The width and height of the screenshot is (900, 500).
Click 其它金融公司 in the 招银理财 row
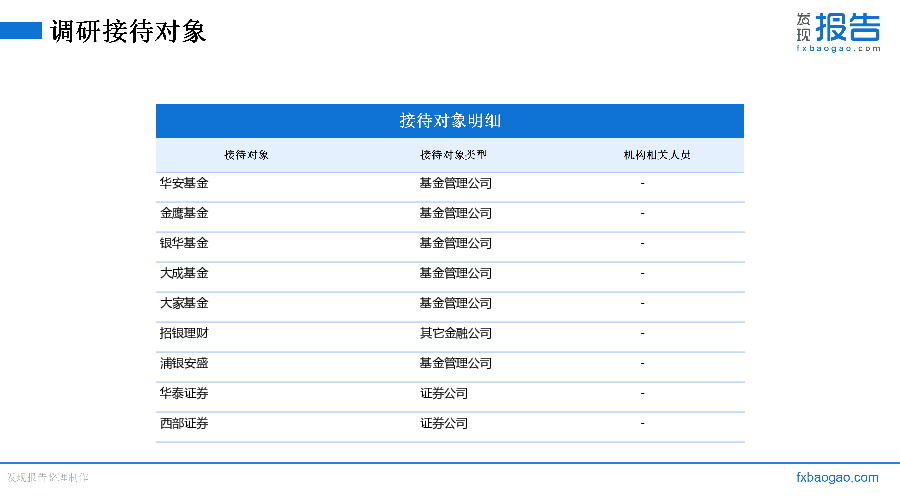tap(456, 333)
